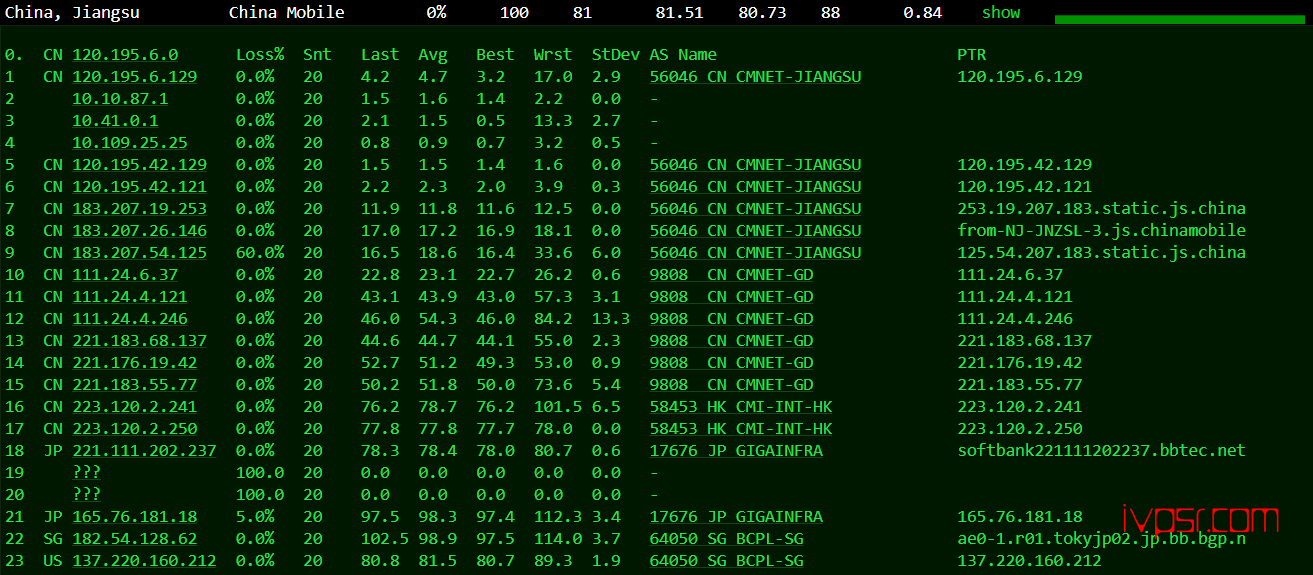The image size is (1313, 575).
Task: Open IP link 165.76.181.18 in hop 21
Action: pos(135,517)
